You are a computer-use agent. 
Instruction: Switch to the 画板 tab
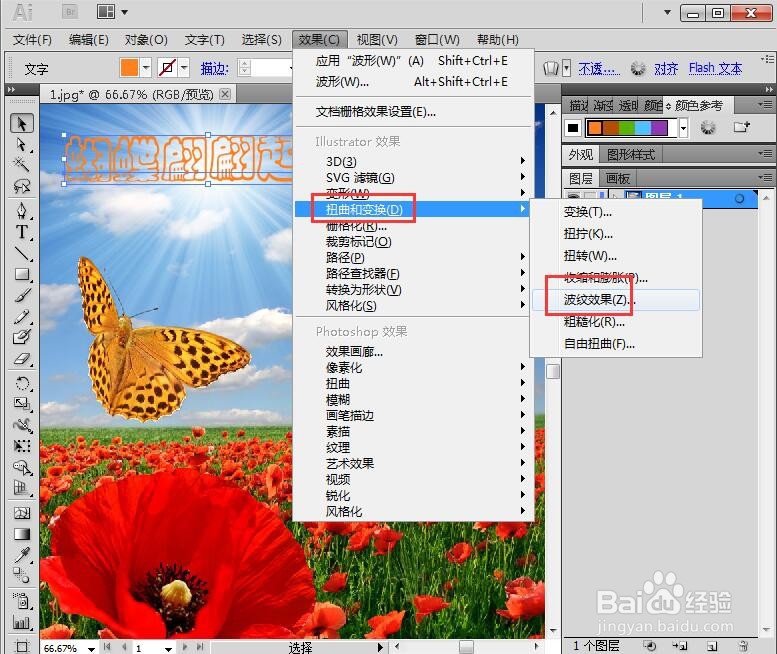pyautogui.click(x=618, y=178)
